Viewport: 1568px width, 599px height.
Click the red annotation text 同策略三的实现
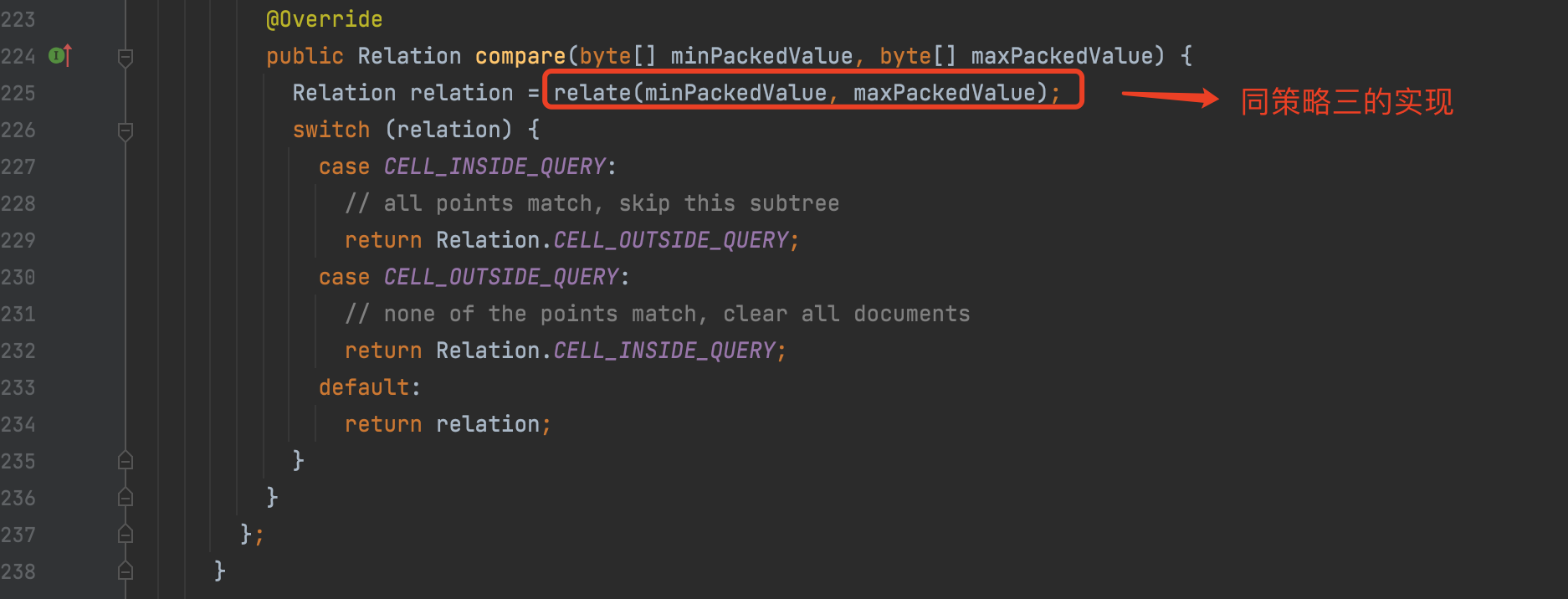1346,102
